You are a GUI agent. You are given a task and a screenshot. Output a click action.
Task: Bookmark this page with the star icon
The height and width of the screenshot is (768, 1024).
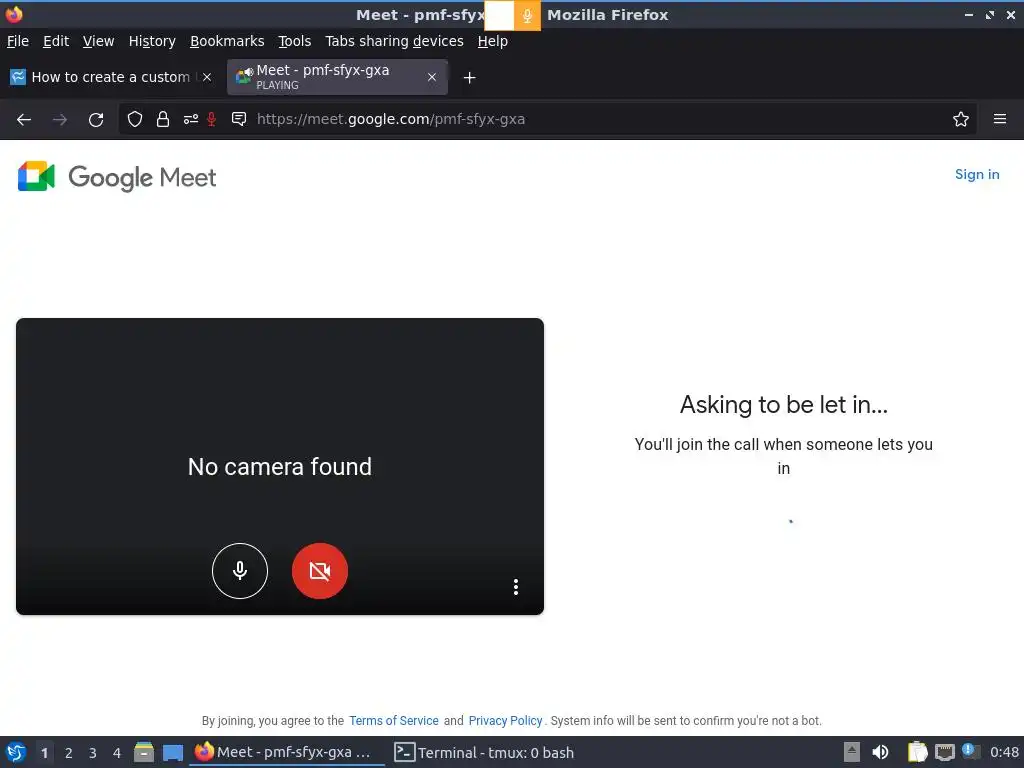pyautogui.click(x=961, y=119)
